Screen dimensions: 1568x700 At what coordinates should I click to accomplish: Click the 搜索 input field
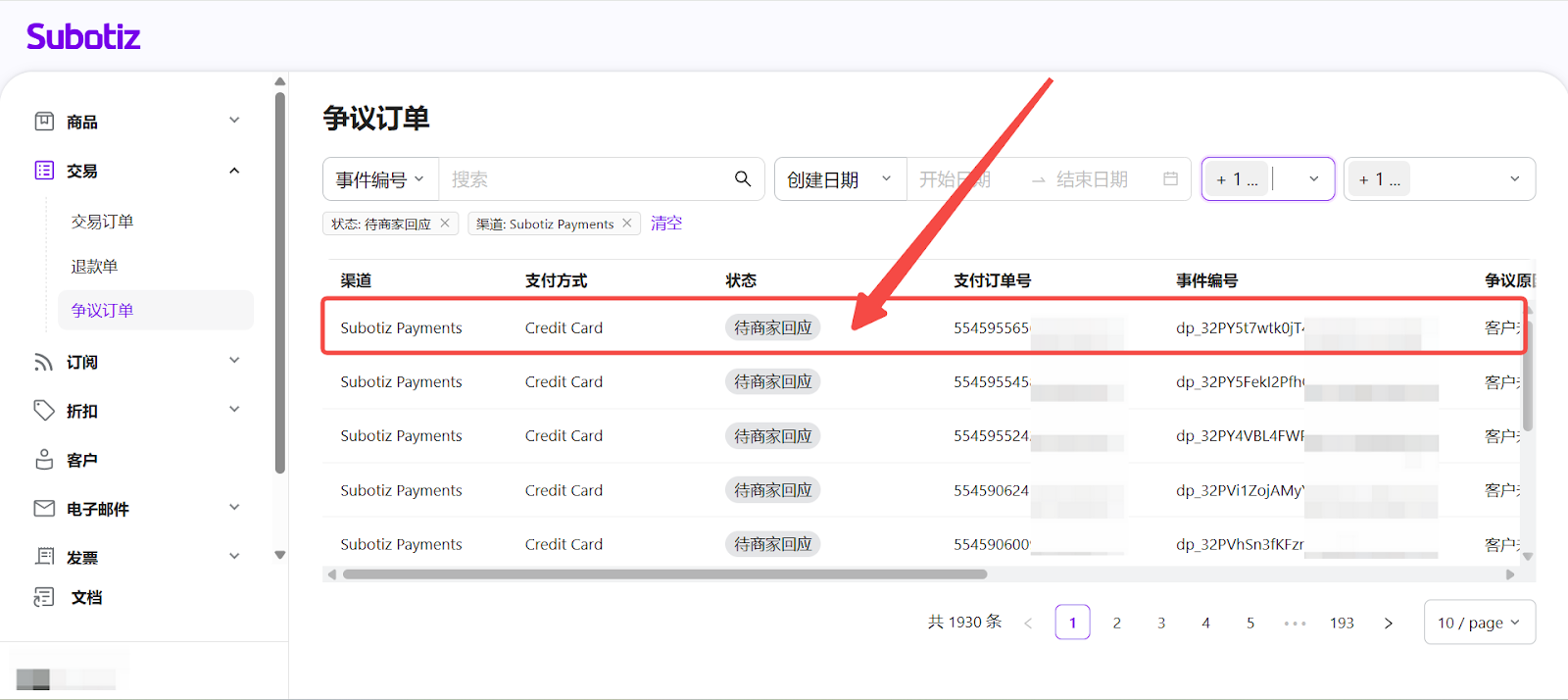[583, 179]
